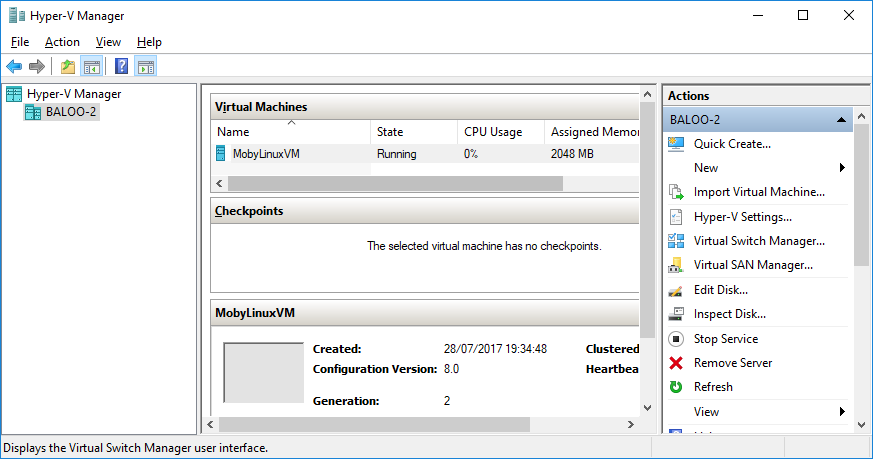Open Hyper-V Settings action
873x459 pixels.
click(742, 217)
